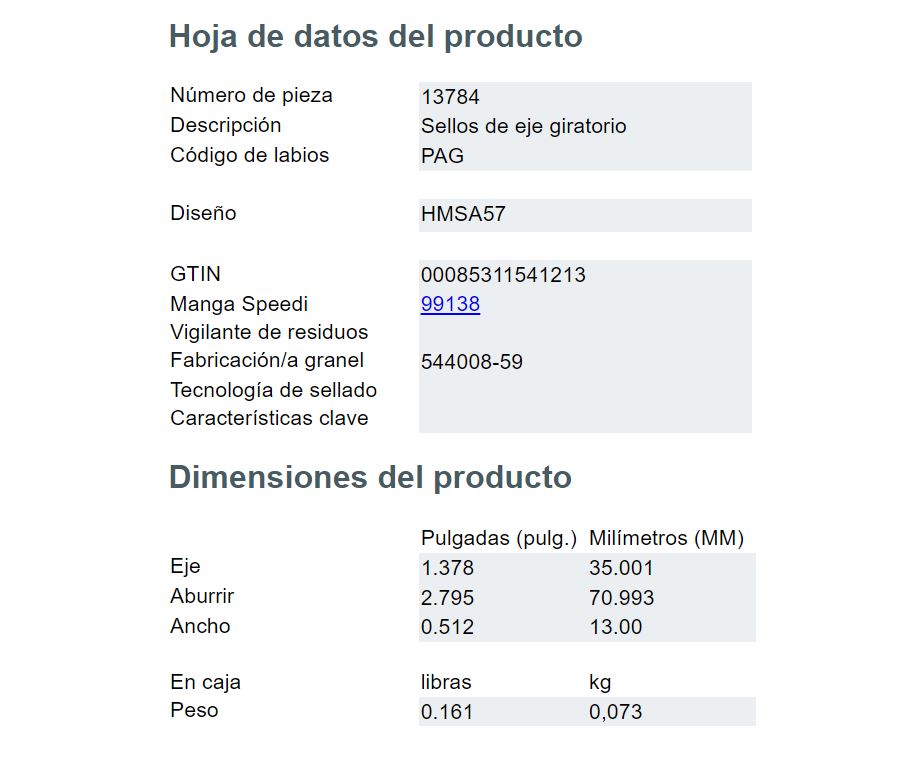
Task: Click the Pulgadas (pulg.) column header
Action: pos(499,538)
